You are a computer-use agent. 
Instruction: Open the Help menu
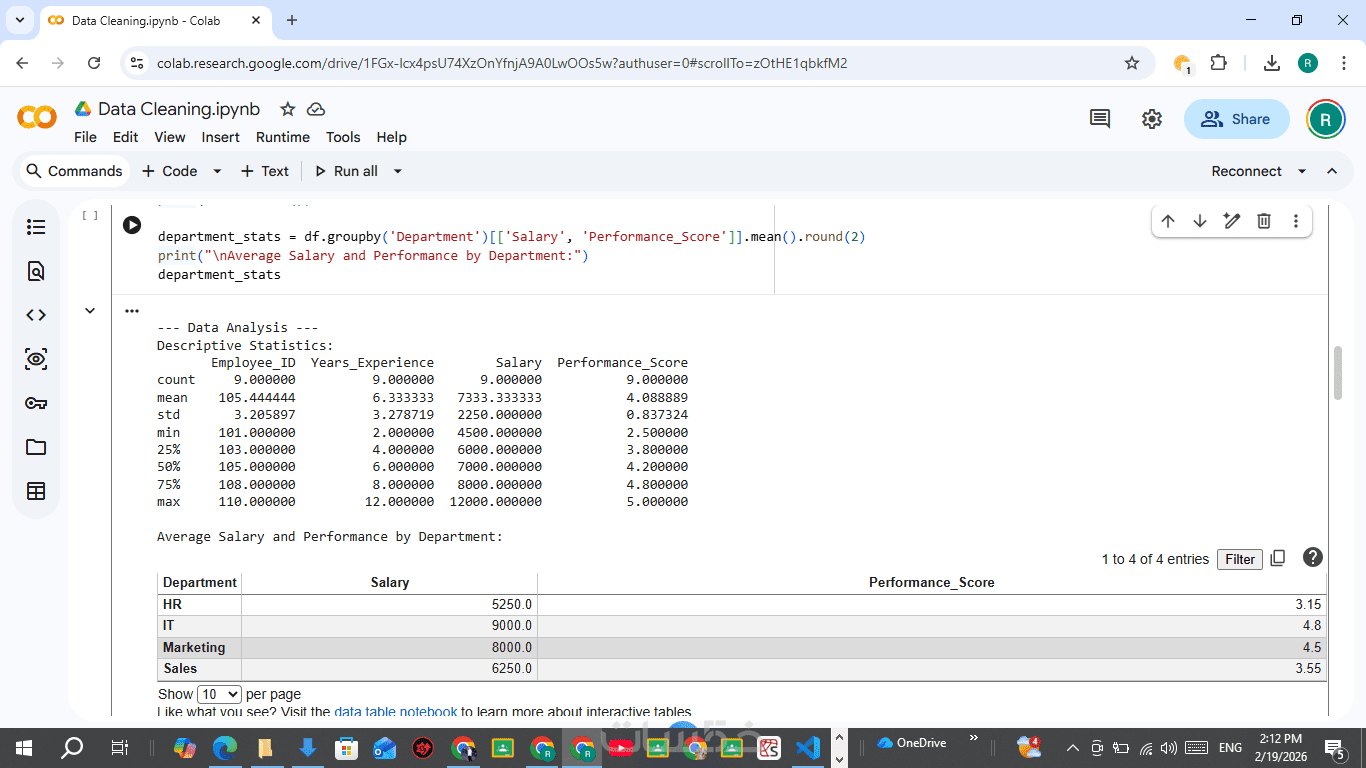coord(391,137)
